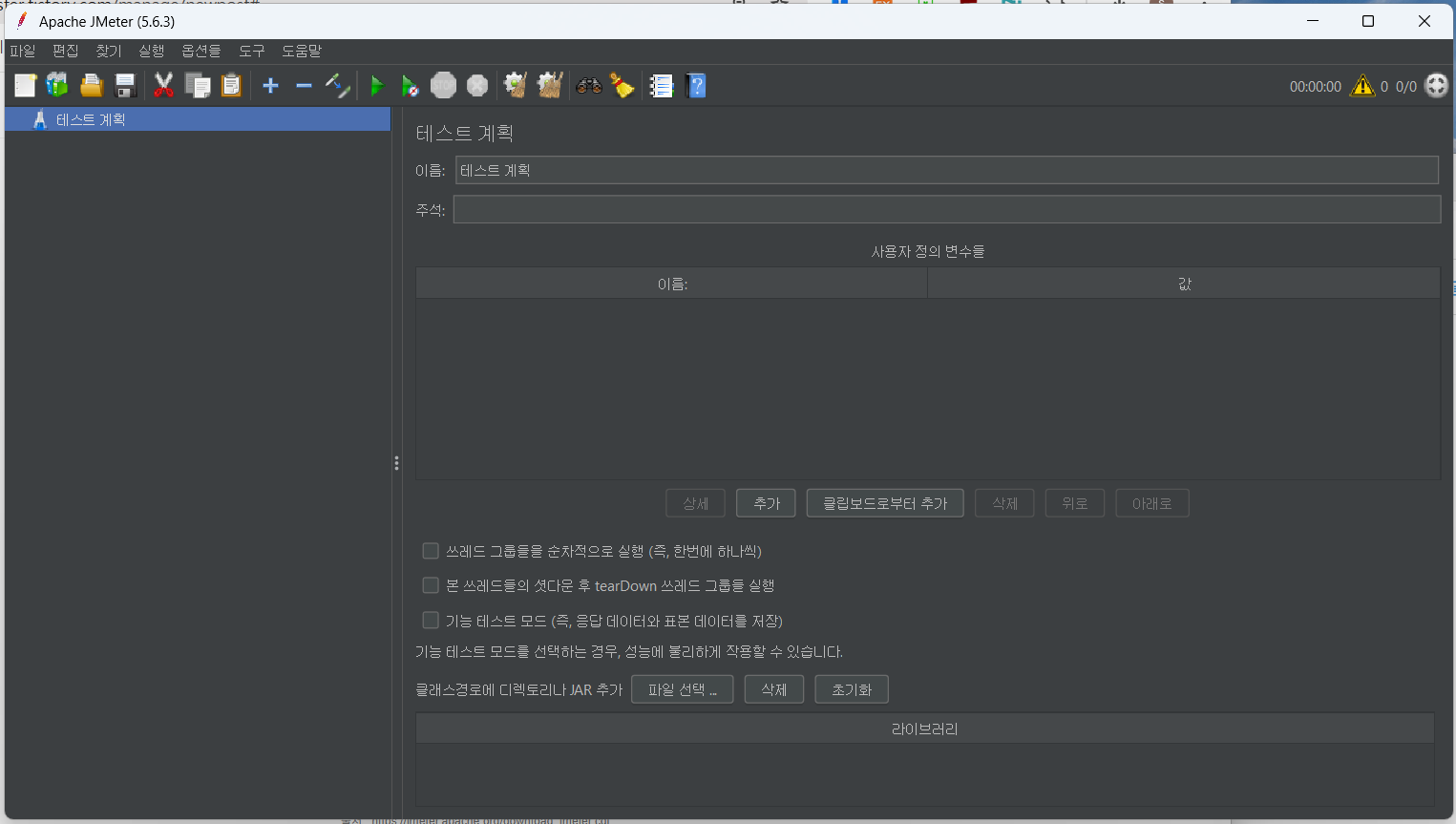Click the New test plan icon

[25, 86]
